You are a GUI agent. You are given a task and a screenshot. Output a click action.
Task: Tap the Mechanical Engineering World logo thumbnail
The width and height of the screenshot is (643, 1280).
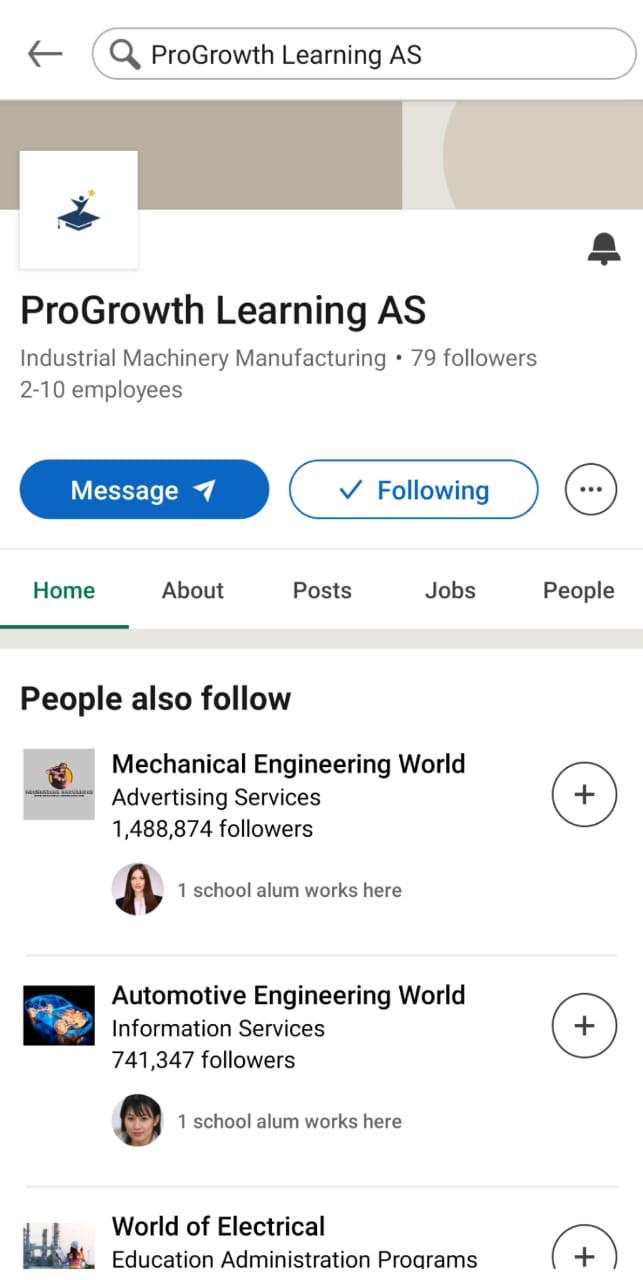[59, 784]
